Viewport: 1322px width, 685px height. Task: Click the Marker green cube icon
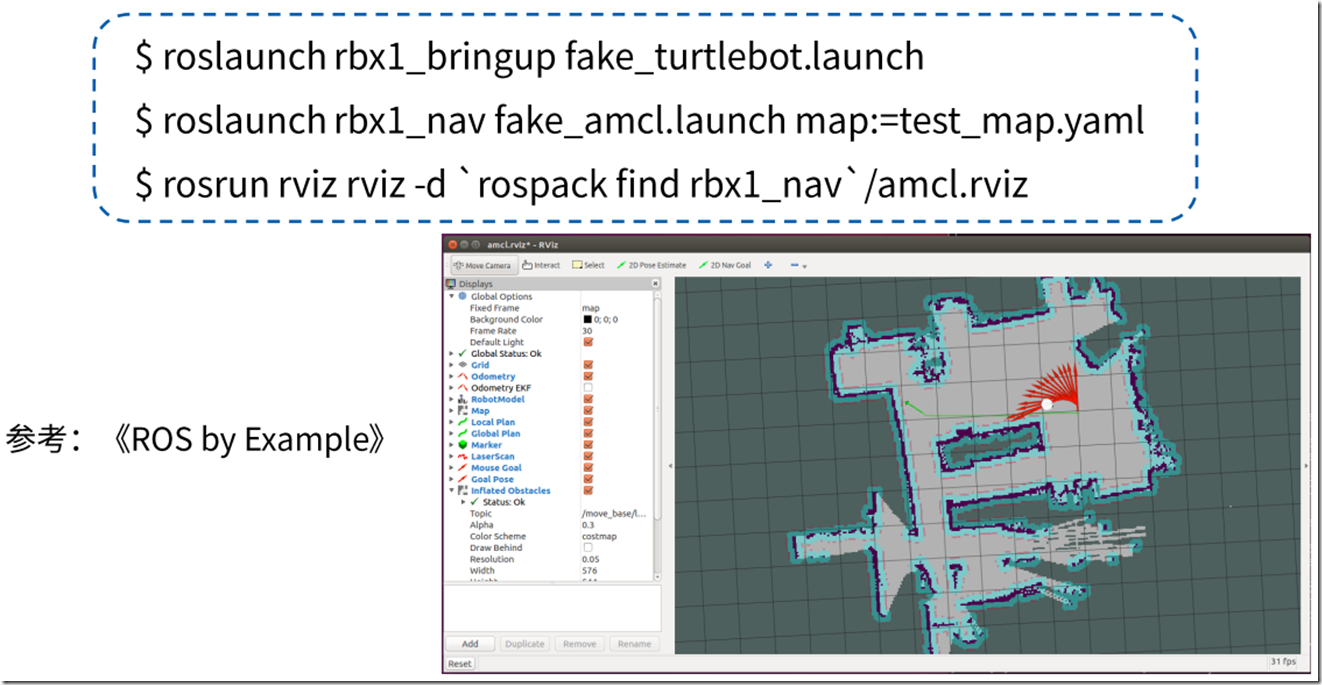462,445
